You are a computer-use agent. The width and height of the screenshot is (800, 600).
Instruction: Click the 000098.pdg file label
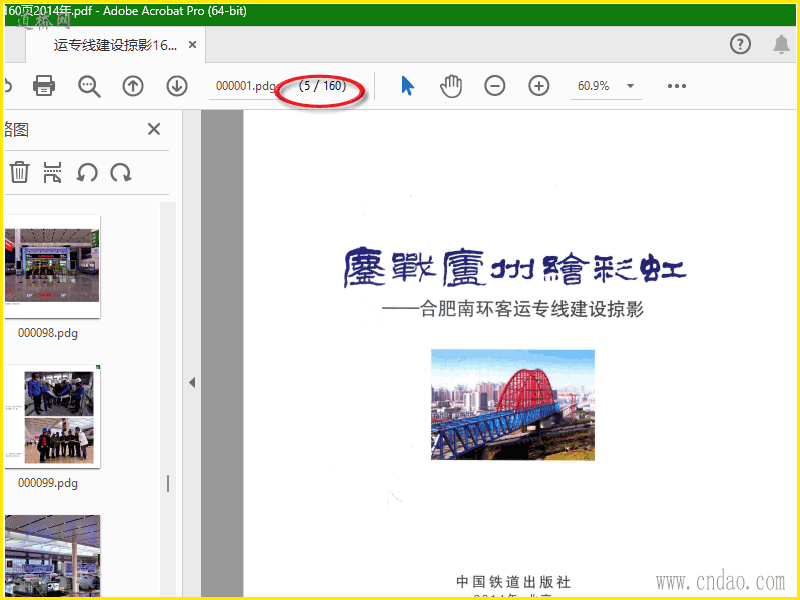coord(48,333)
